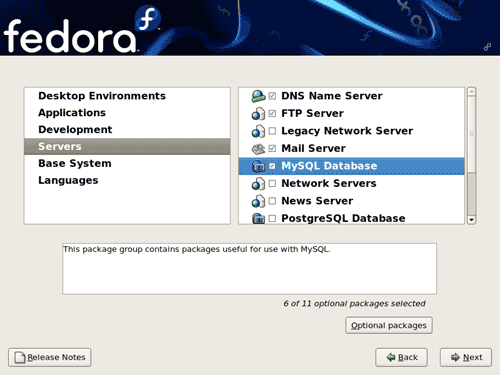Select the PostgreSQL Database row text
This screenshot has height=375, width=500.
(x=343, y=218)
